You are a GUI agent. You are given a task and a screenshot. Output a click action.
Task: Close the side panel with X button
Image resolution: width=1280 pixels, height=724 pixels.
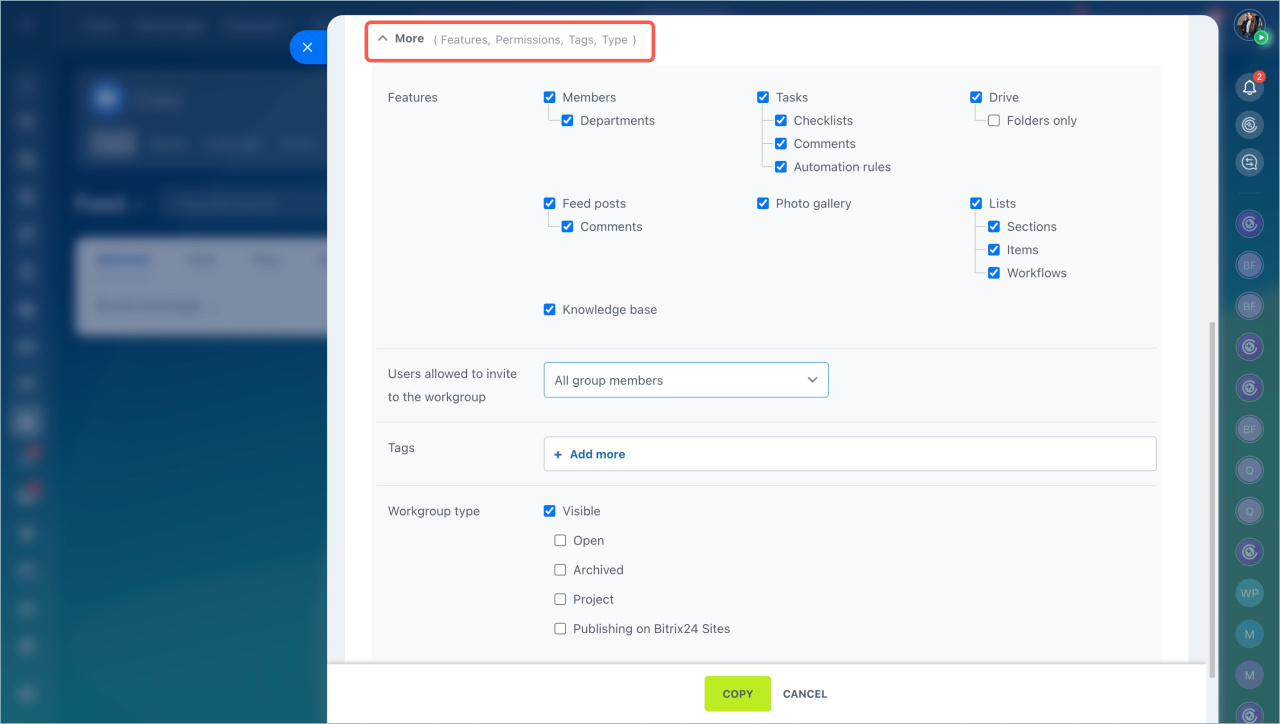307,47
